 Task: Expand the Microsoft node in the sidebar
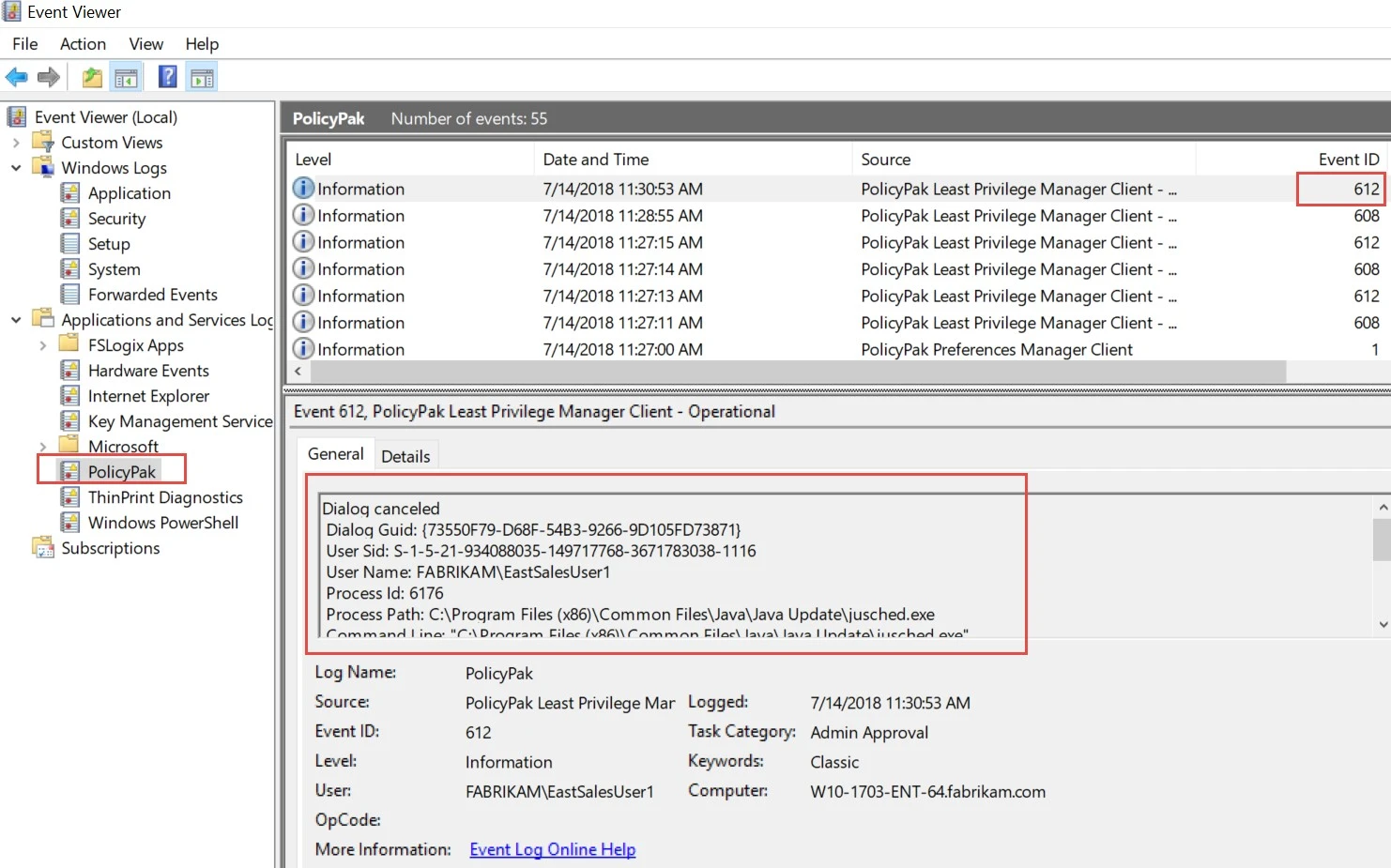(x=43, y=446)
